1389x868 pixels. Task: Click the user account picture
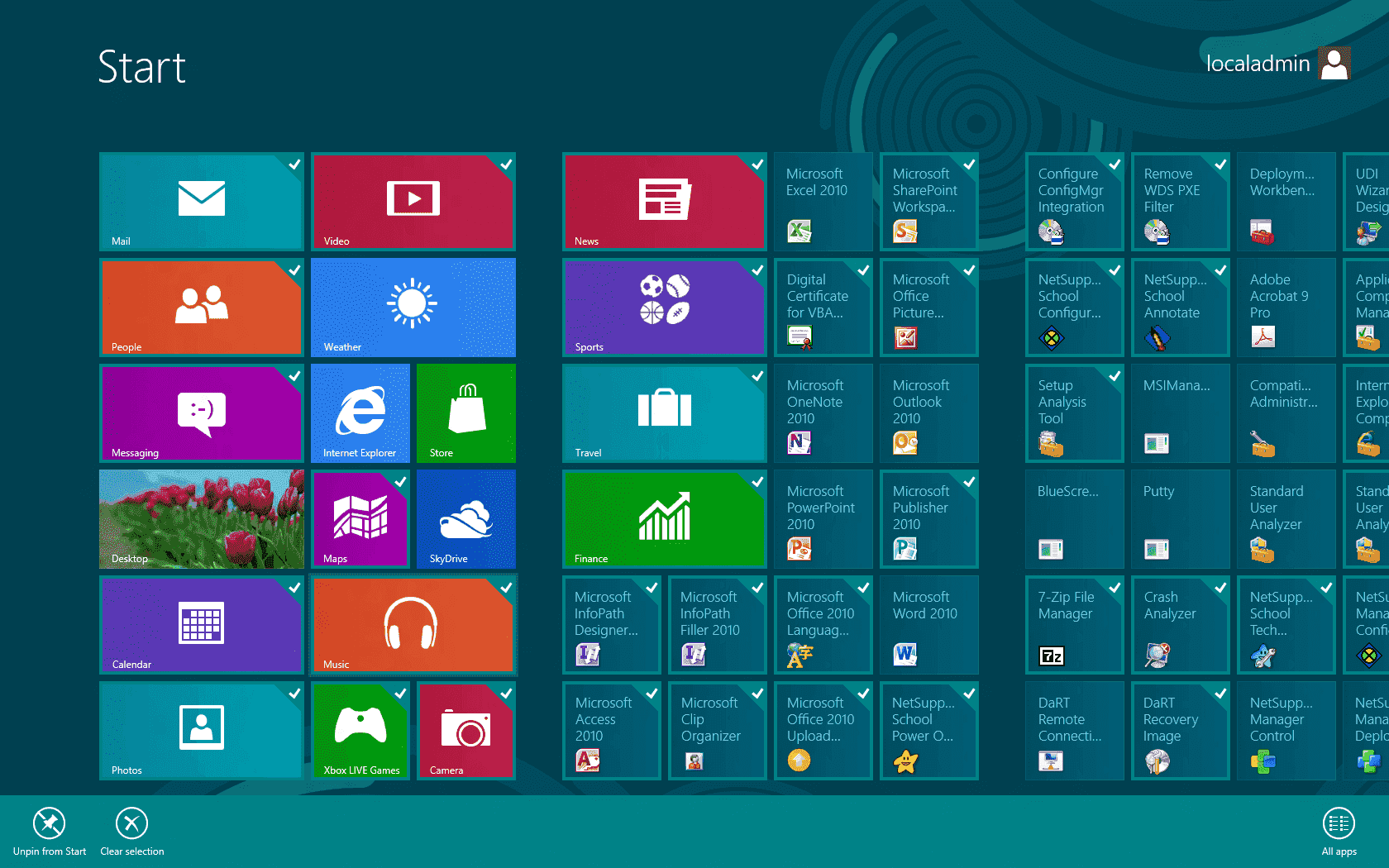pos(1334,63)
